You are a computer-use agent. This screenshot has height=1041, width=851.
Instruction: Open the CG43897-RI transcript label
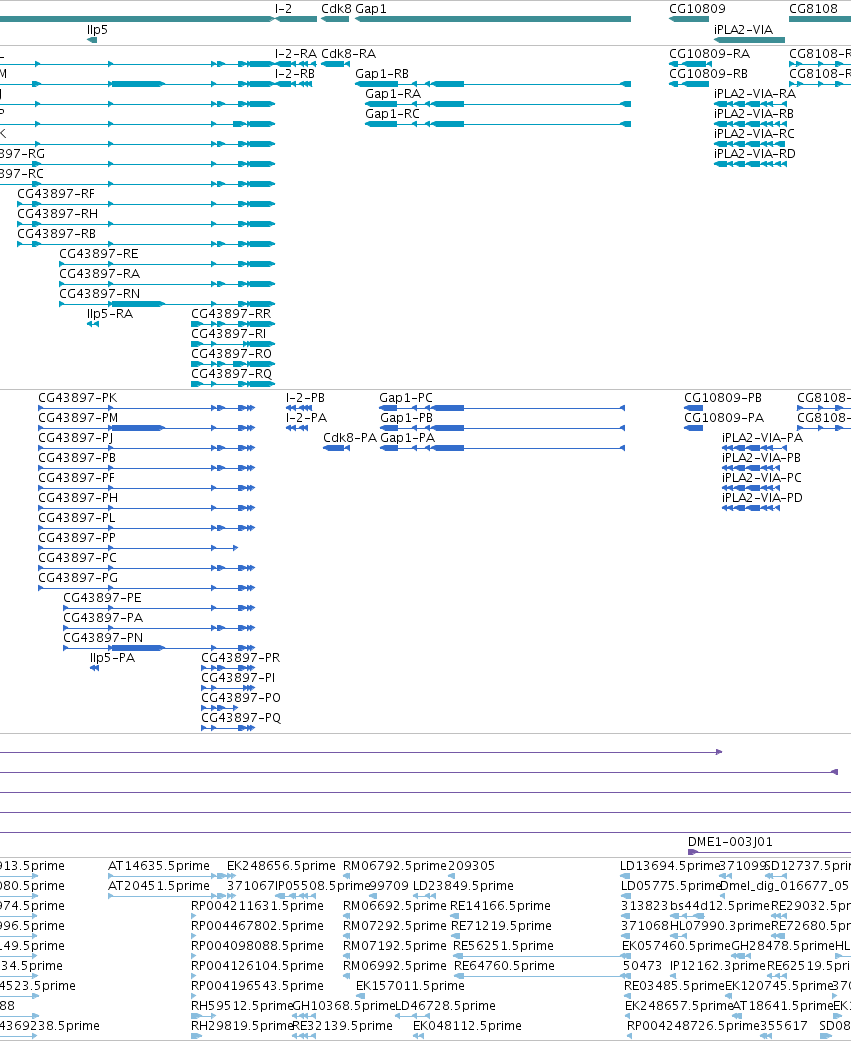(x=228, y=333)
